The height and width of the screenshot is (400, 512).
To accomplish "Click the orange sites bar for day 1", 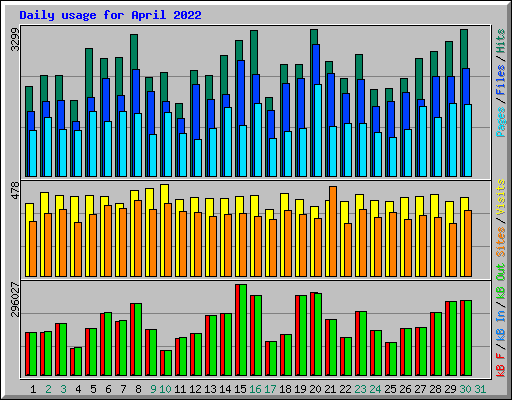I will tap(33, 249).
